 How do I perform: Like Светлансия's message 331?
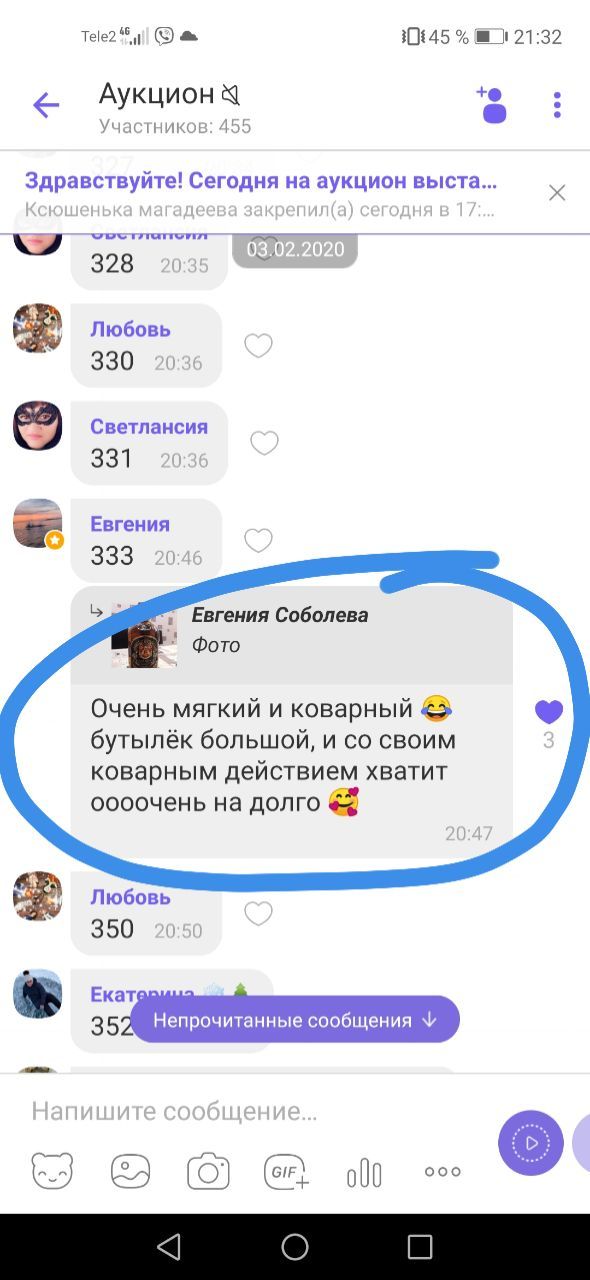264,443
